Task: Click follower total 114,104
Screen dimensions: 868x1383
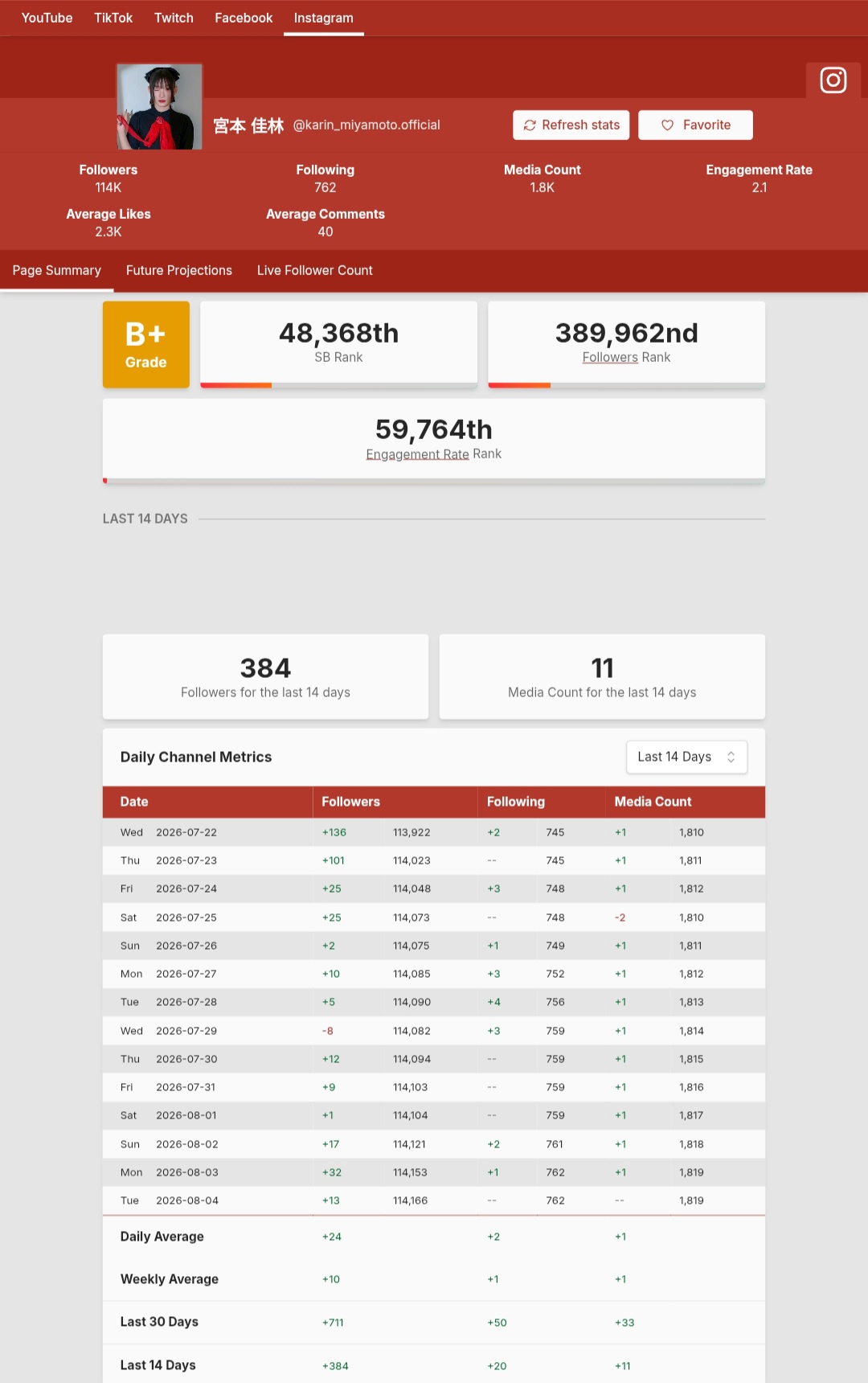Action: (x=411, y=1115)
